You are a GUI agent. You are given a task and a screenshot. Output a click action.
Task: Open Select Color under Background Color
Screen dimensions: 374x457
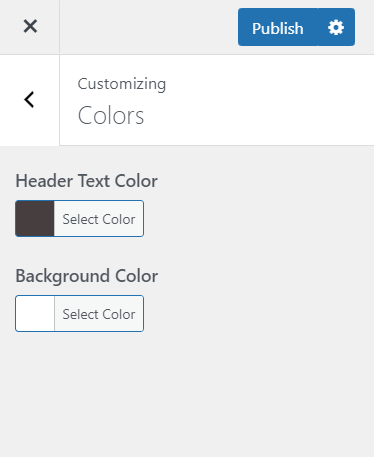99,314
